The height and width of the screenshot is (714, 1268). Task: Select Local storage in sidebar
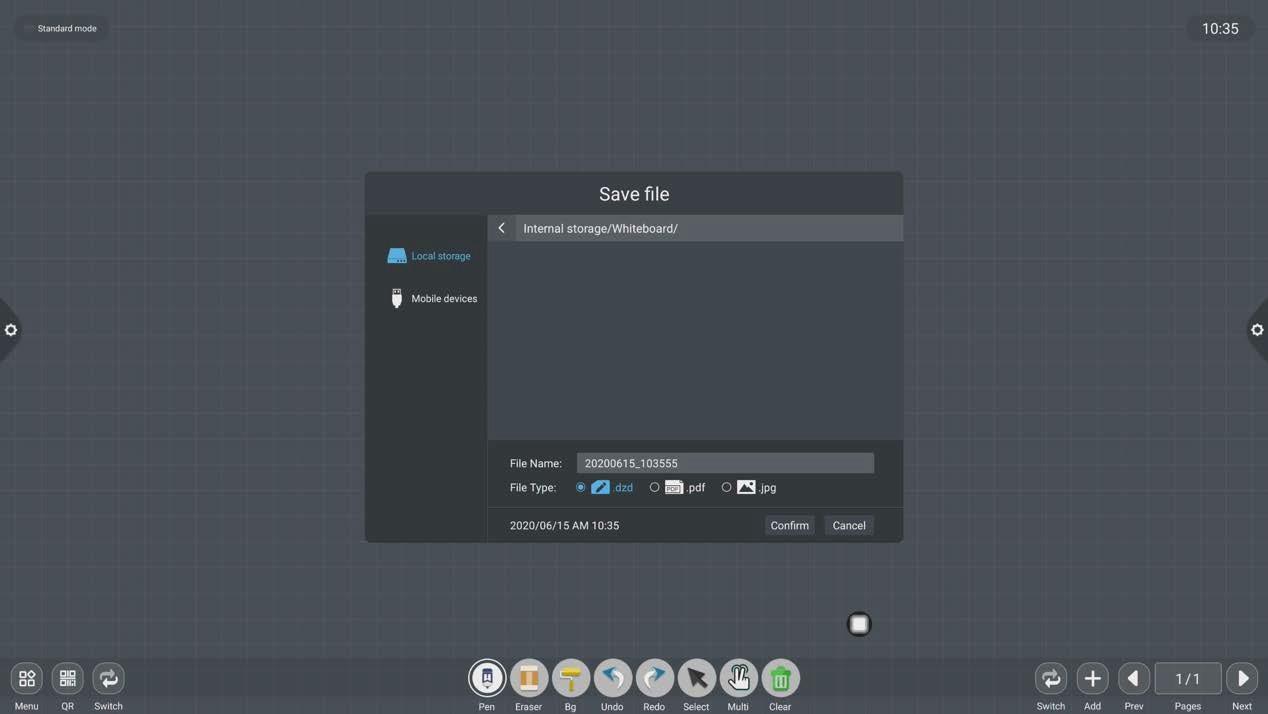coord(430,256)
